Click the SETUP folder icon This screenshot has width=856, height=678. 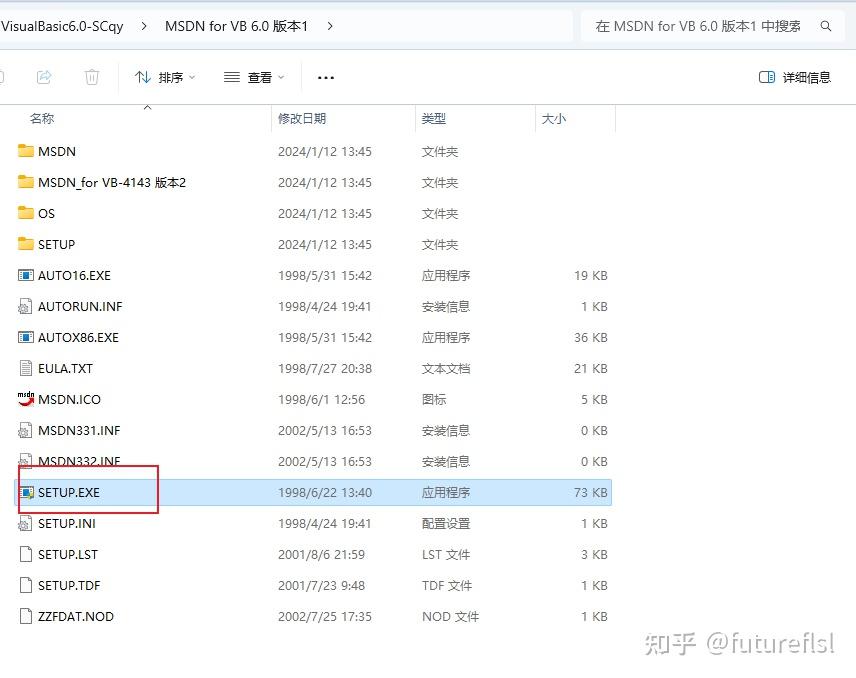click(26, 244)
